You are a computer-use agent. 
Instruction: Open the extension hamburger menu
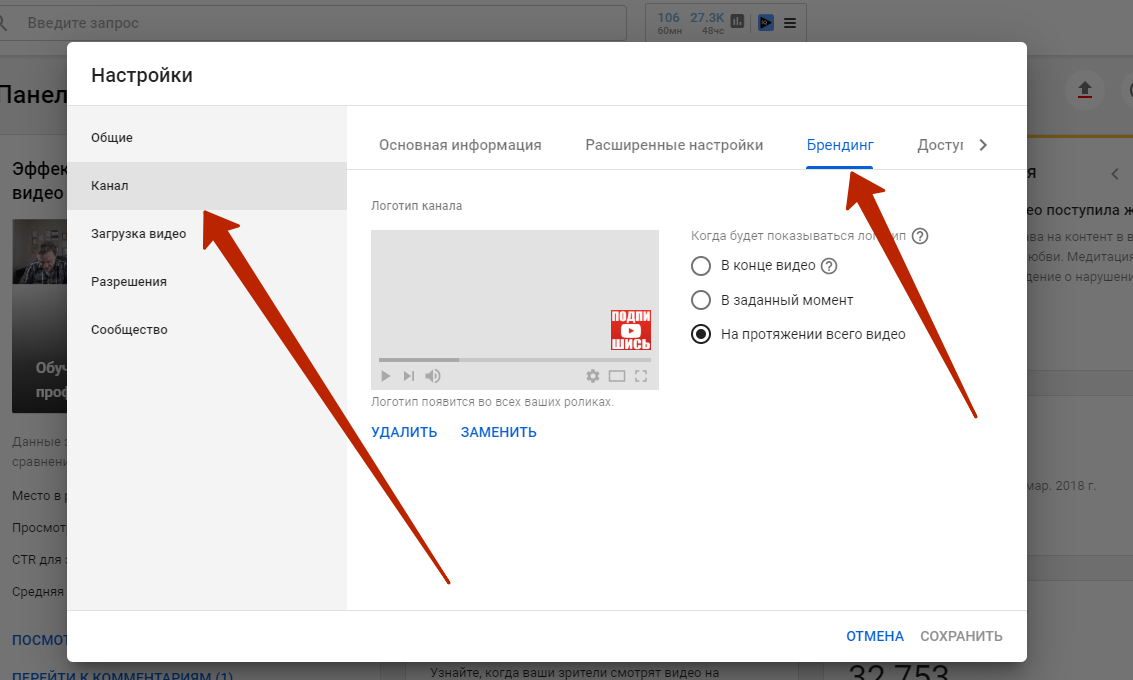[790, 23]
